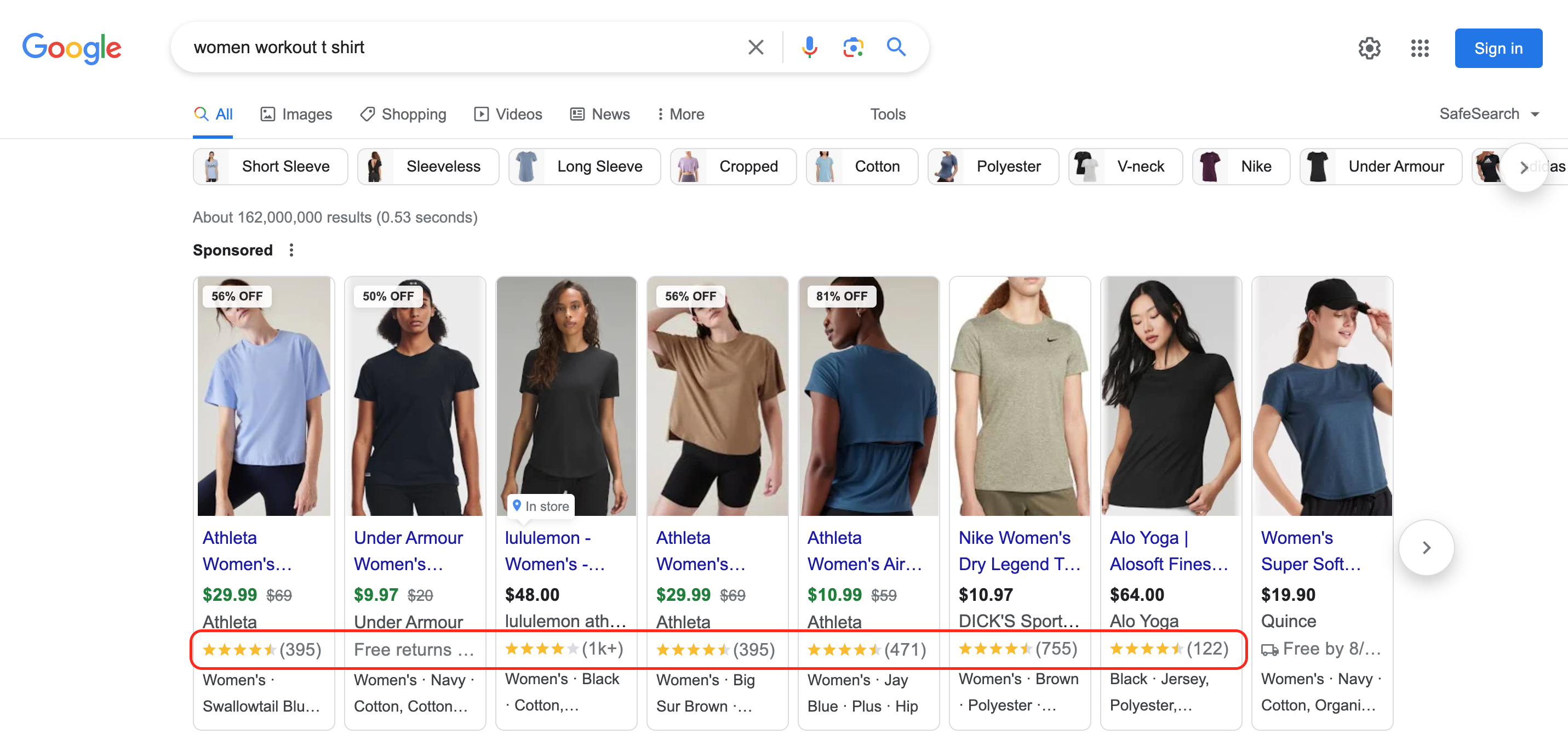Clear the search box with X icon
Image resolution: width=1568 pixels, height=739 pixels.
pos(756,48)
